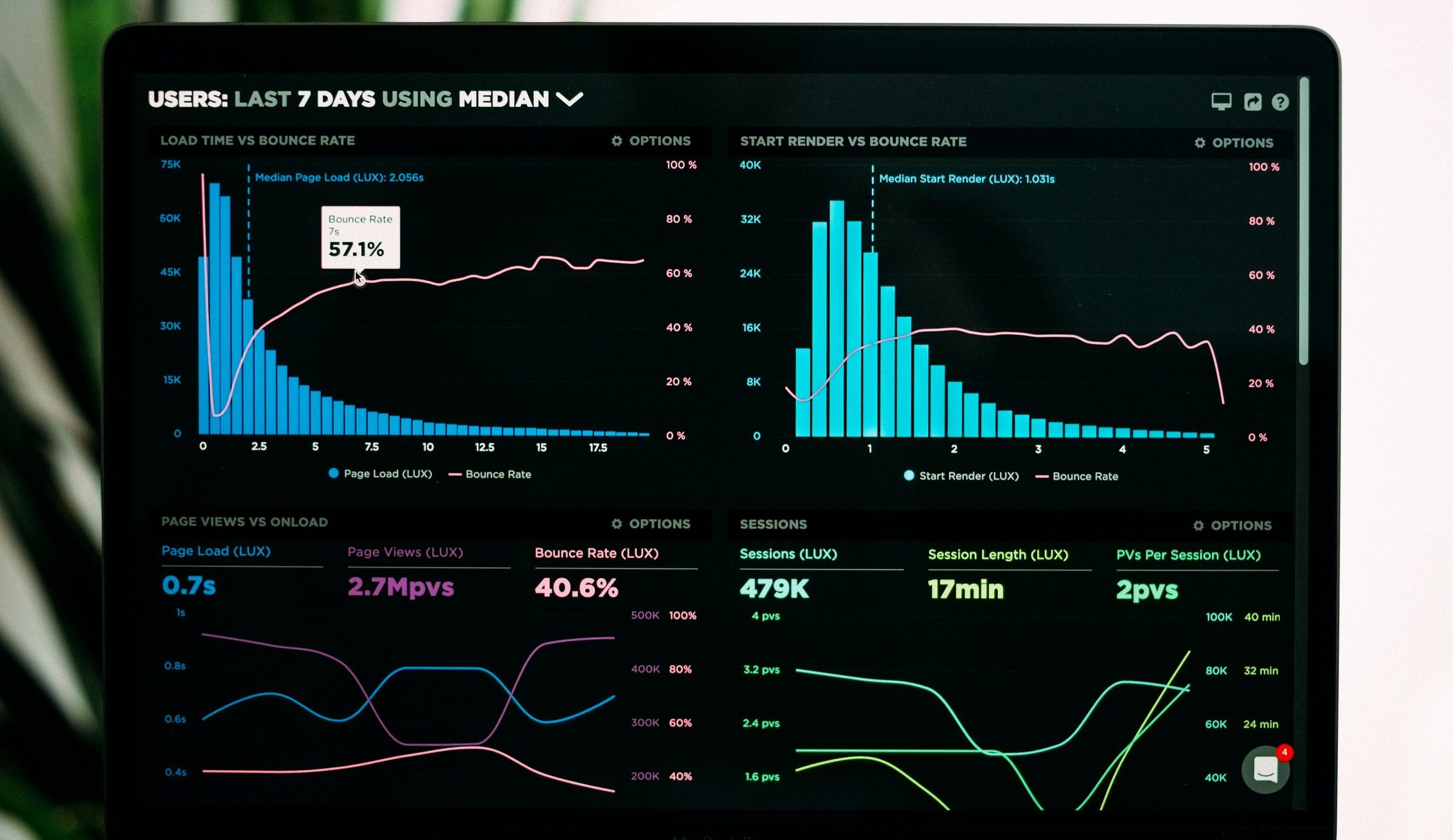Click gear icon in Sessions panel header
Viewport: 1453px width, 840px height.
tap(1198, 525)
